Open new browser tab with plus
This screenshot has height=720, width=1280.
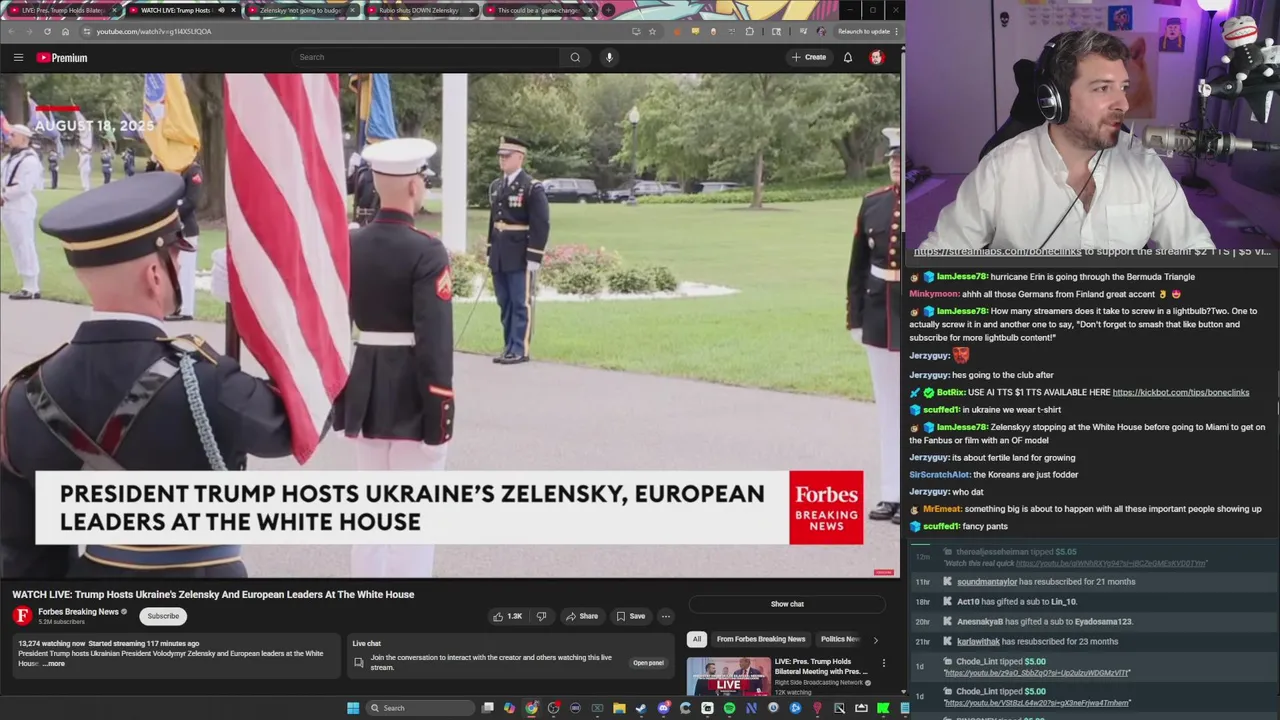608,10
